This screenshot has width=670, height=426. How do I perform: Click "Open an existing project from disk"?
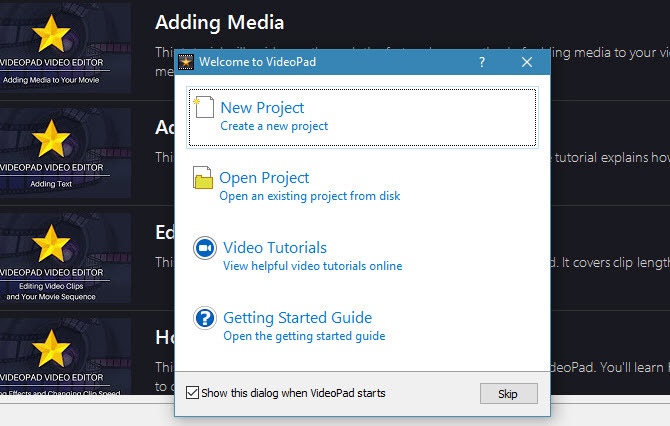click(309, 196)
